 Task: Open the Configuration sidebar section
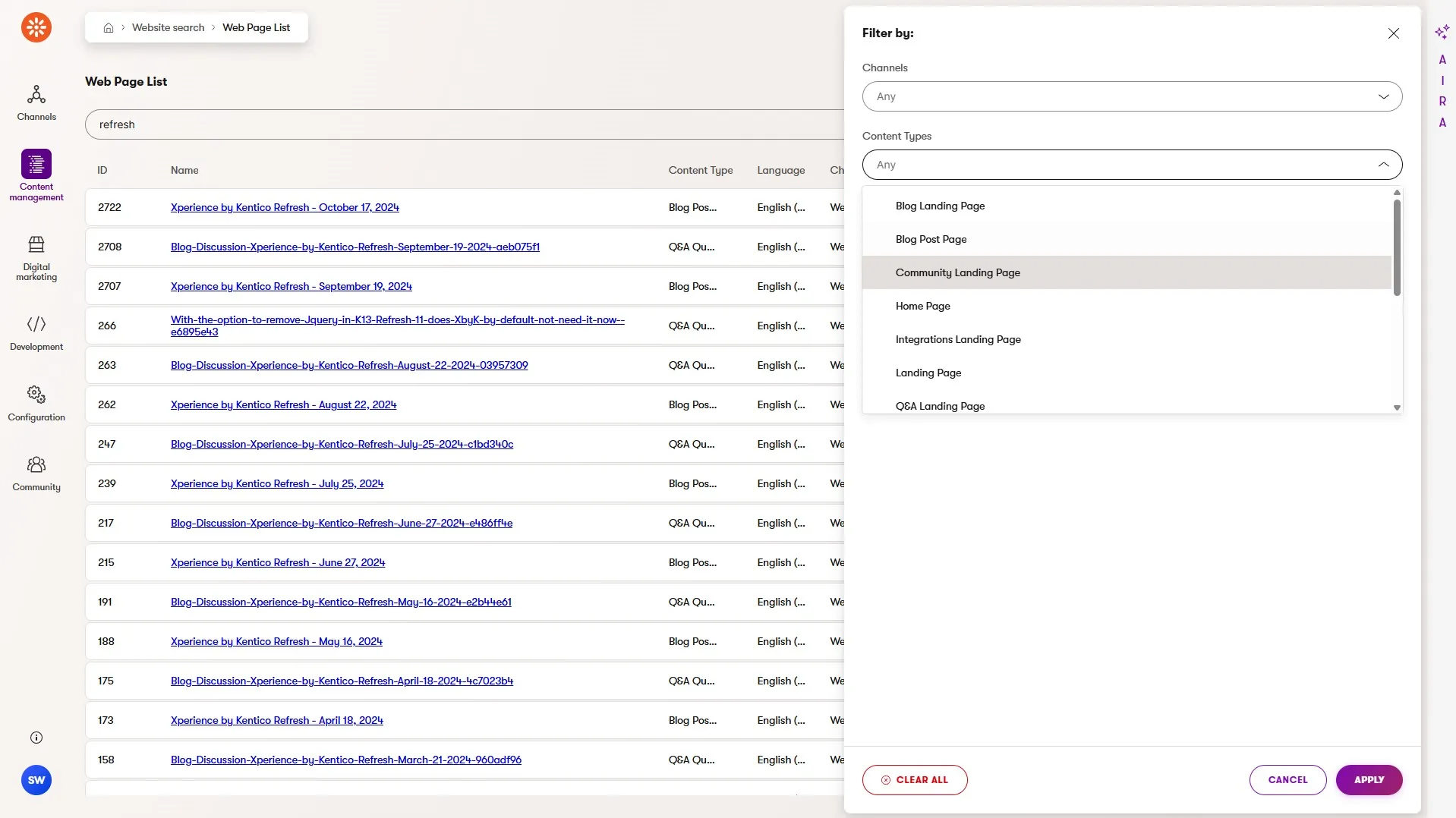pyautogui.click(x=36, y=404)
